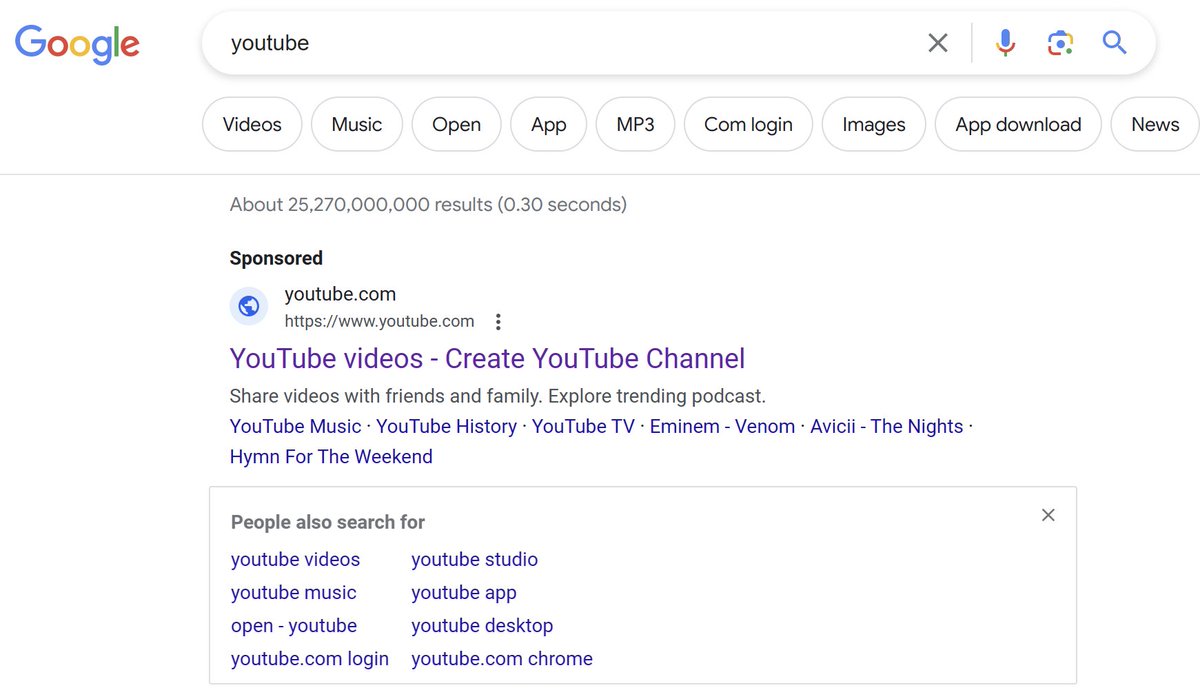This screenshot has height=699, width=1200.
Task: Search for youtube desktop suggestion
Action: 482,626
